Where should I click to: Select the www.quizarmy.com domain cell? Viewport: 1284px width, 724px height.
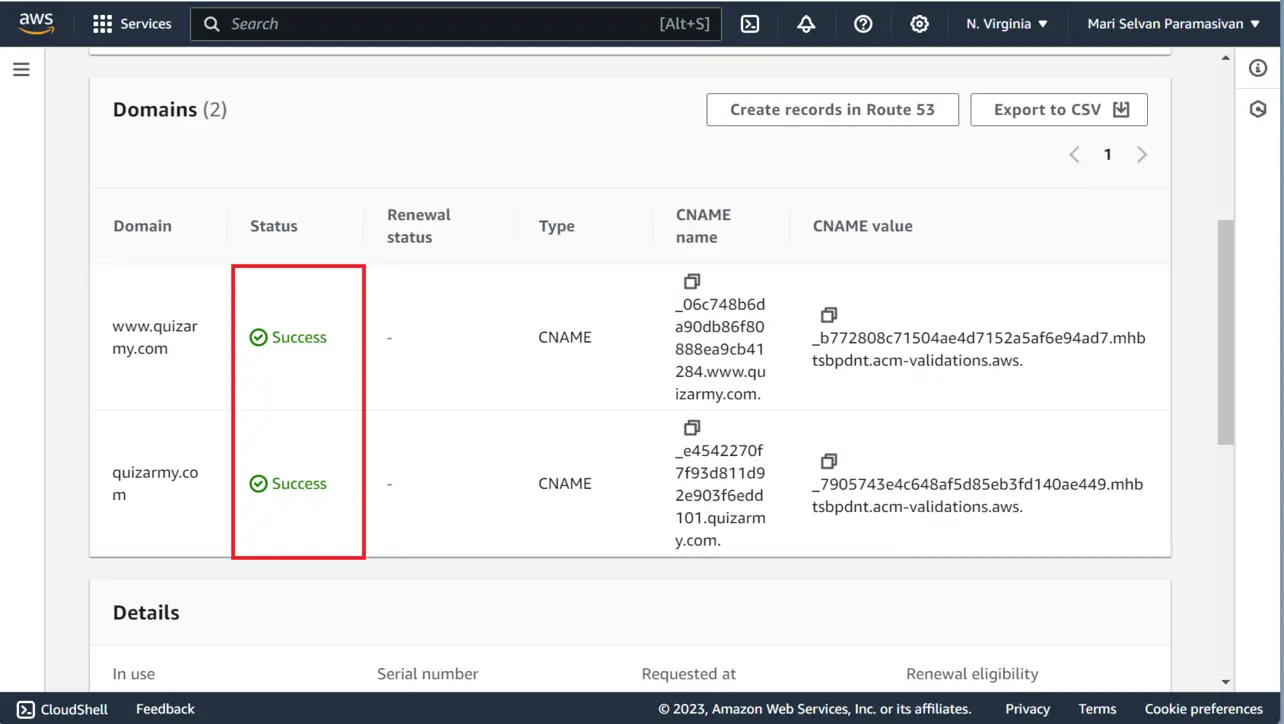(155, 337)
